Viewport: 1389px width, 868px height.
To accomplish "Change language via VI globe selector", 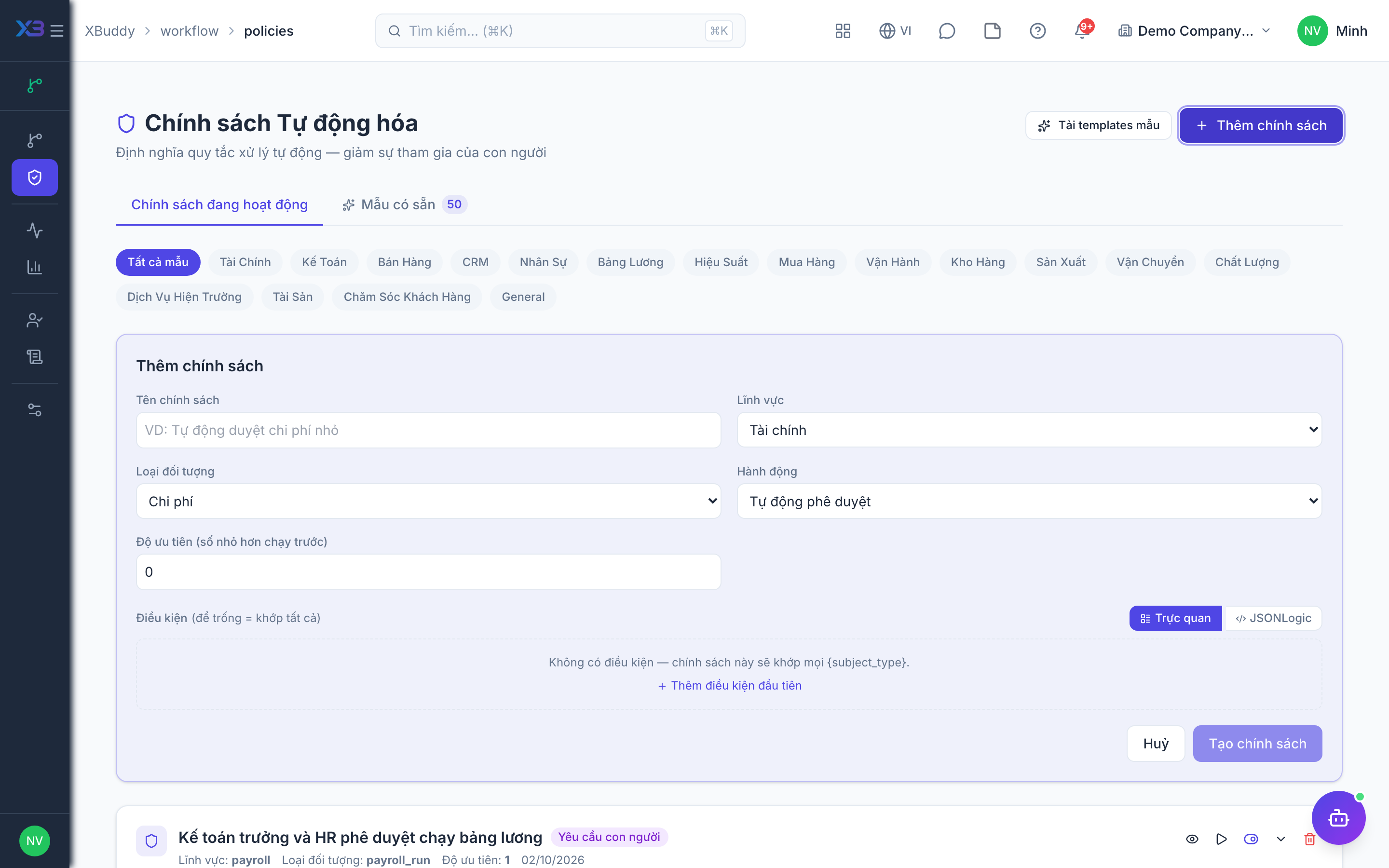I will (x=895, y=30).
